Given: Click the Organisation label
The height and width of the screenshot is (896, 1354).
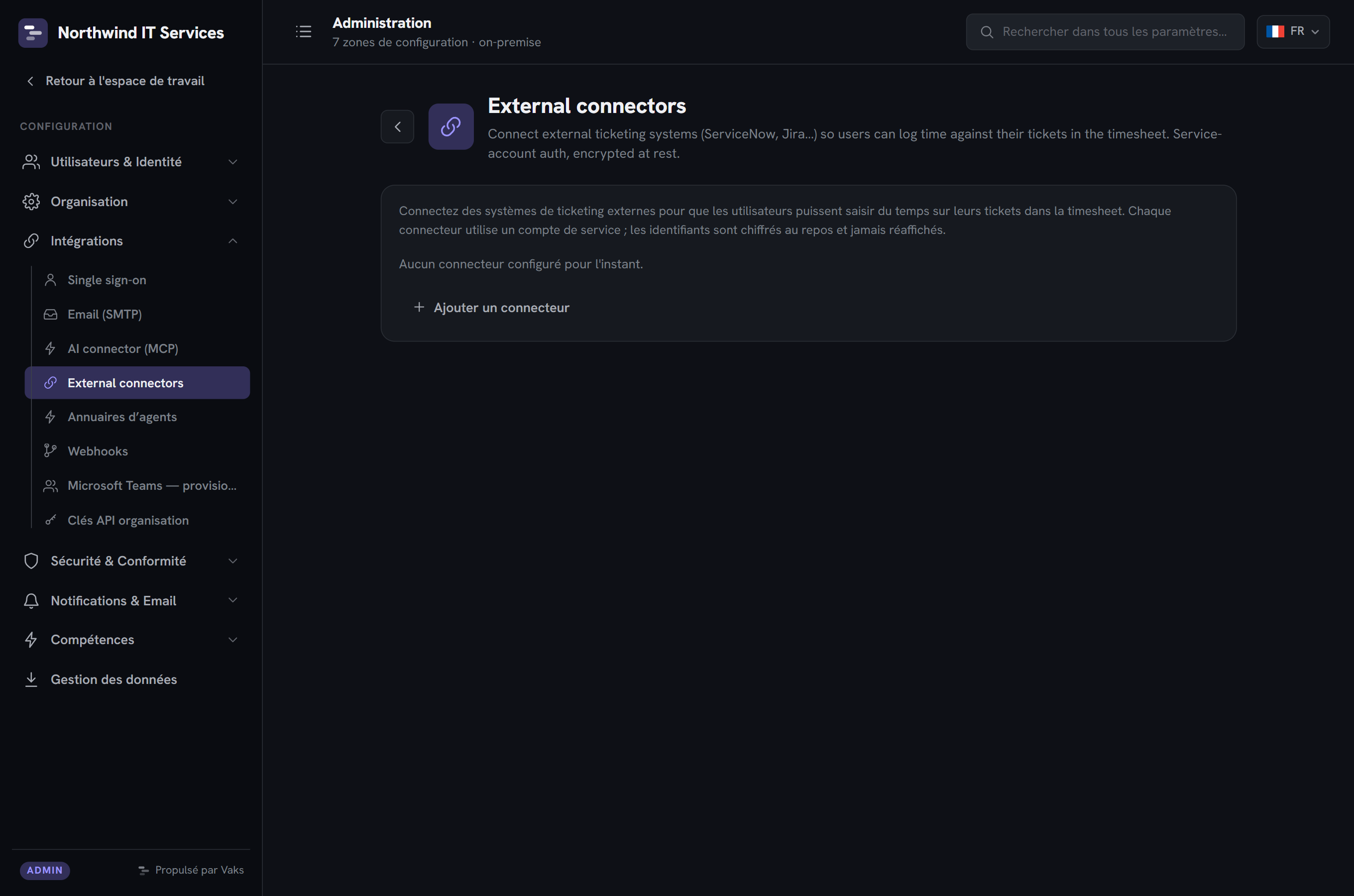Looking at the screenshot, I should (89, 202).
